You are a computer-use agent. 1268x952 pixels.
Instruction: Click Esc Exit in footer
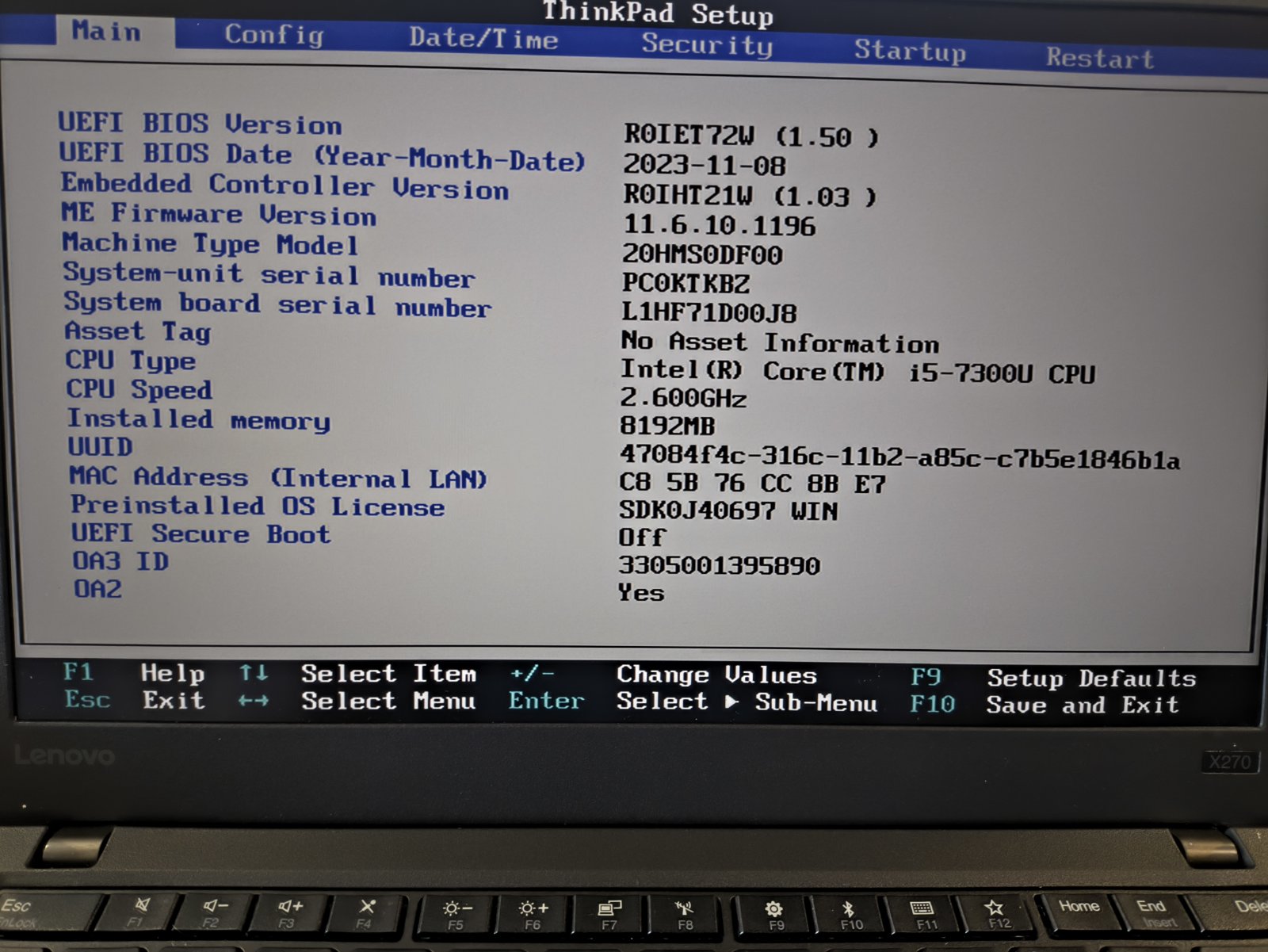(135, 700)
